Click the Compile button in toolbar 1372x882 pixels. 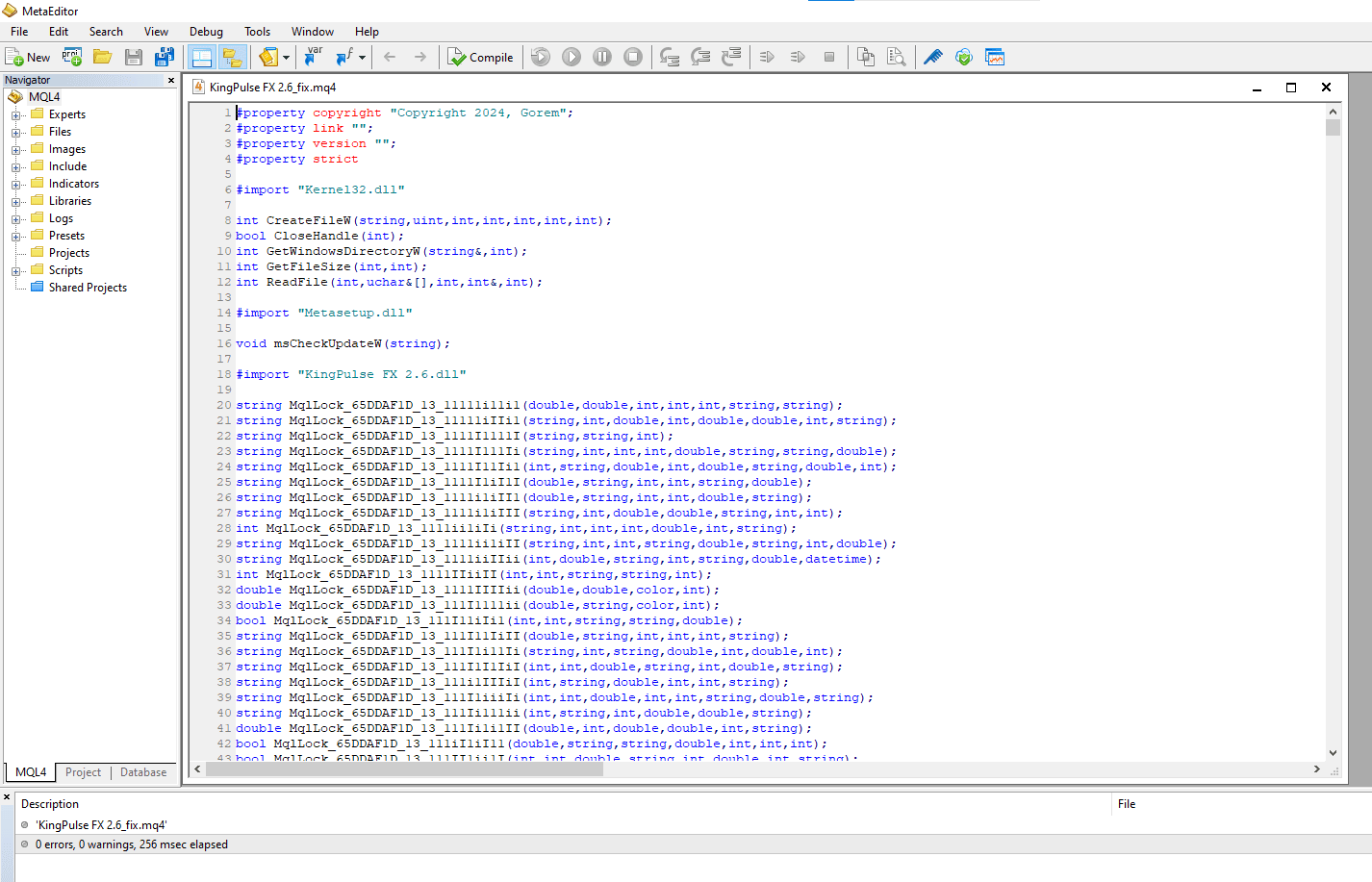coord(480,58)
